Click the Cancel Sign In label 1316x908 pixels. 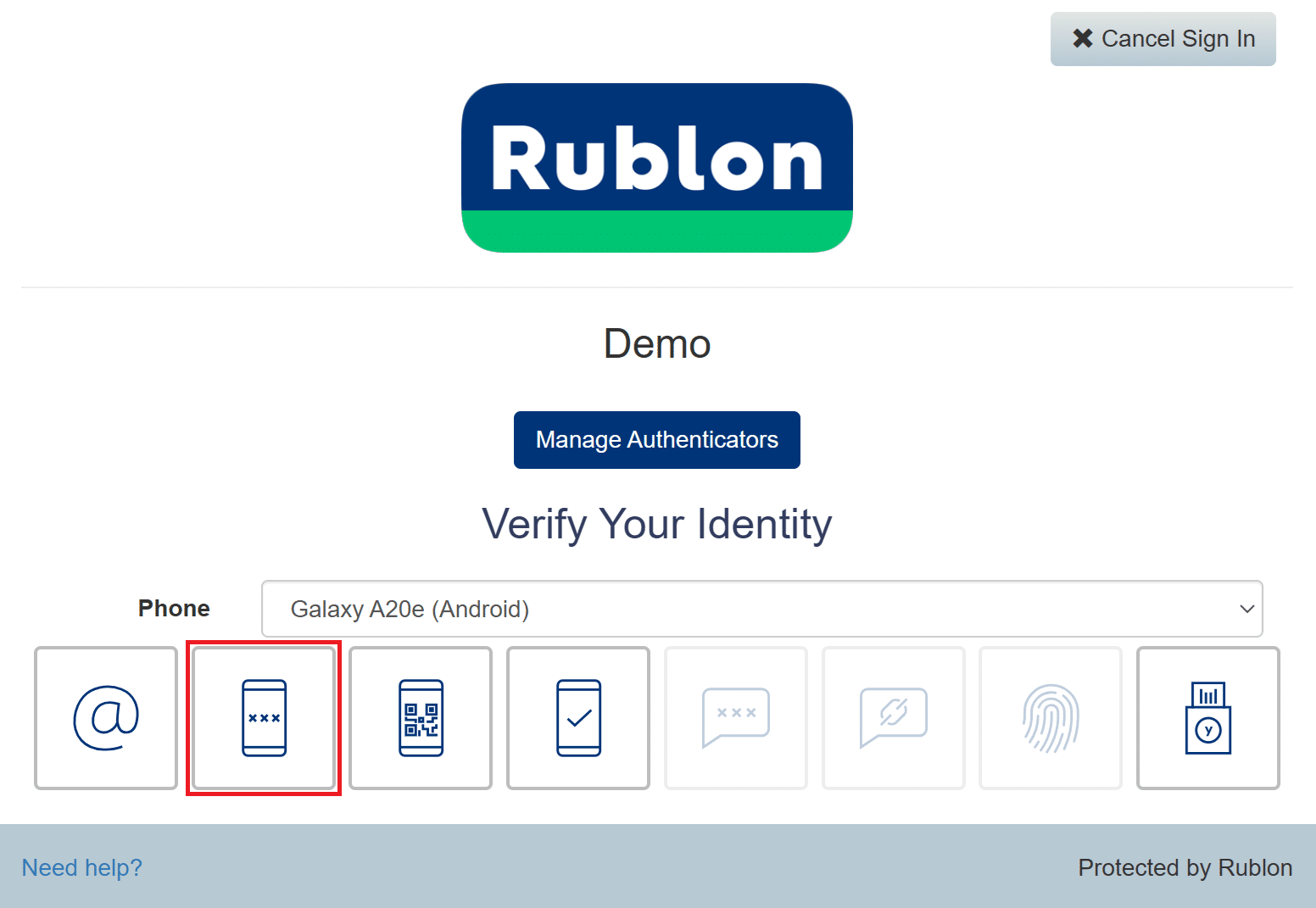point(1178,39)
